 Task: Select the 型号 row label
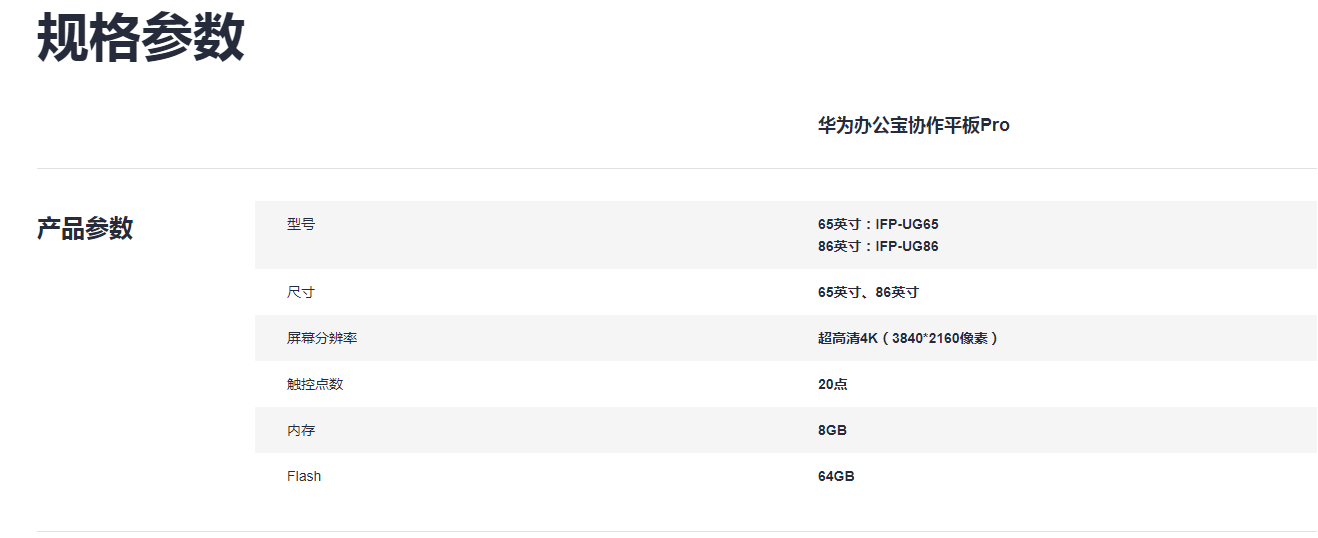point(300,224)
